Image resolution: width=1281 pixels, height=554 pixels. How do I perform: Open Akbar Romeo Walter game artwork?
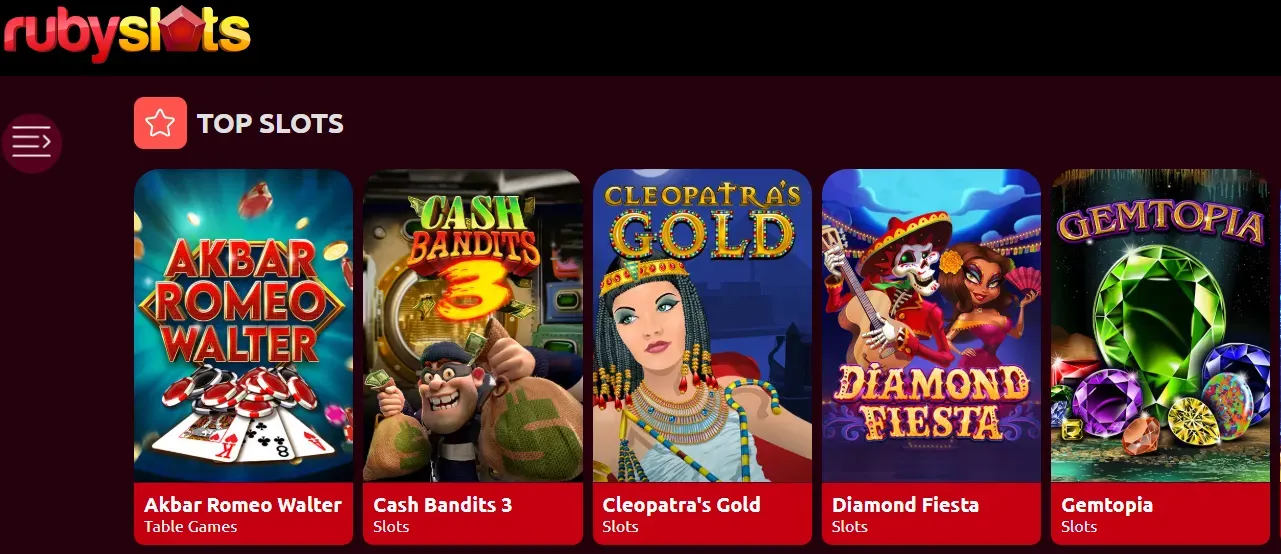243,326
